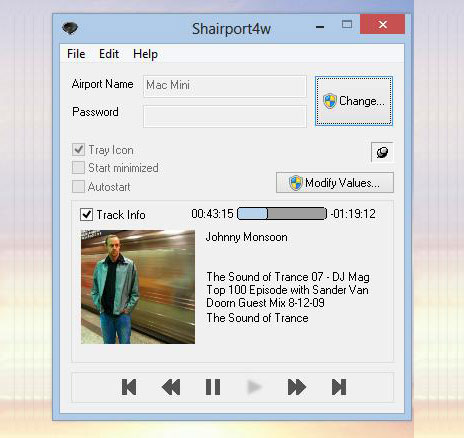This screenshot has width=464, height=438.
Task: Click the Modify Values... button
Action: tap(335, 183)
